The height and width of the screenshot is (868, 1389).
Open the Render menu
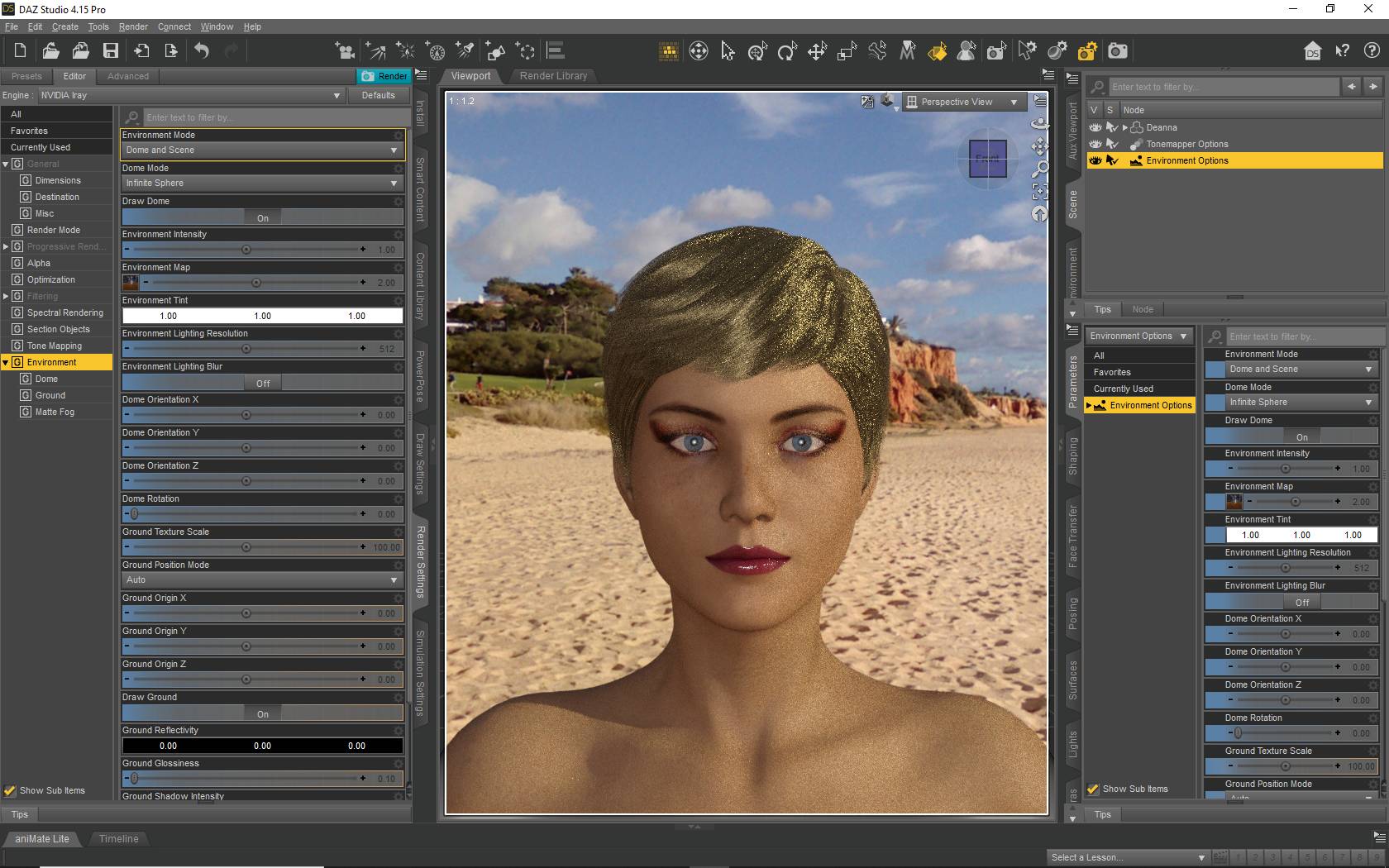click(133, 26)
